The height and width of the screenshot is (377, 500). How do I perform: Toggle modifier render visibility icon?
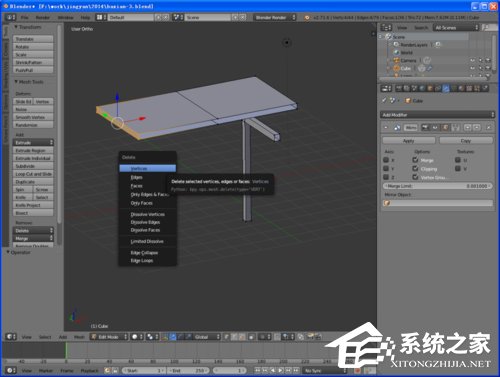425,127
